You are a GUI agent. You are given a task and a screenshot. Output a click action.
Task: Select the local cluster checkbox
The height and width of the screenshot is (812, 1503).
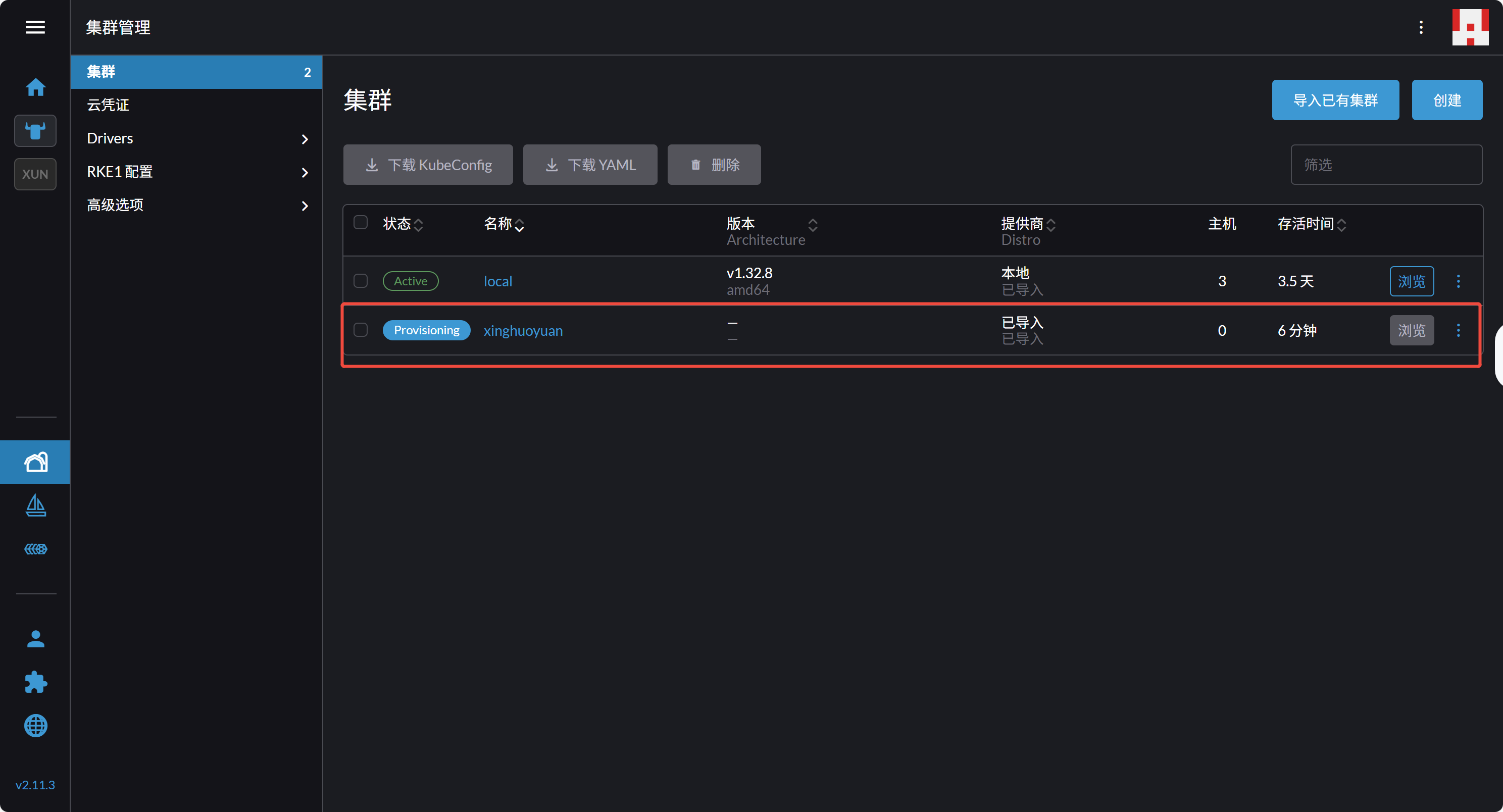pos(361,281)
